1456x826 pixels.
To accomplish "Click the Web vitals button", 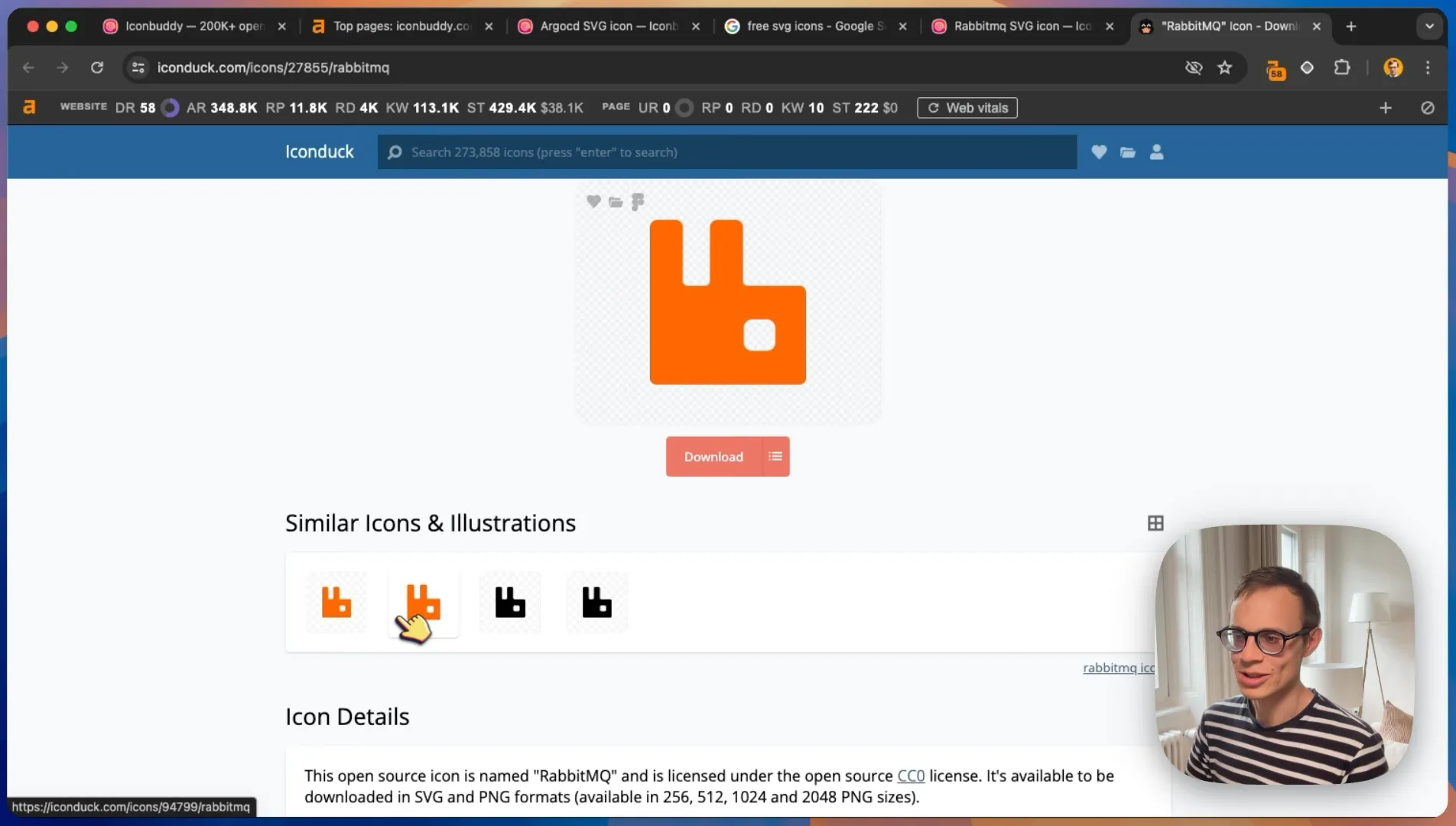I will (x=967, y=108).
